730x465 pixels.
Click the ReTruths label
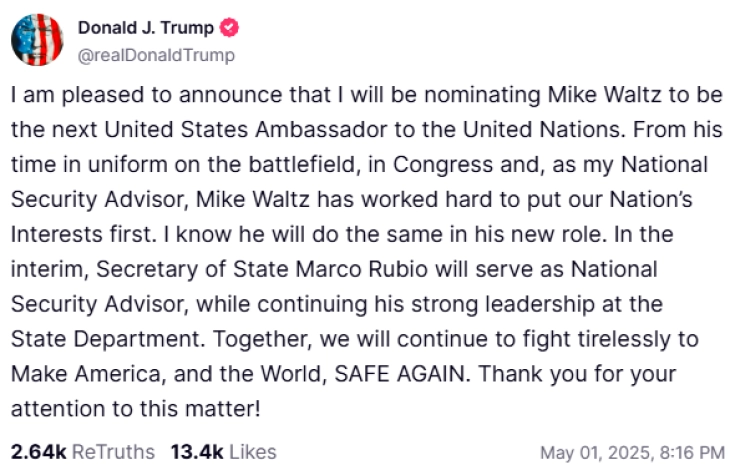point(113,451)
